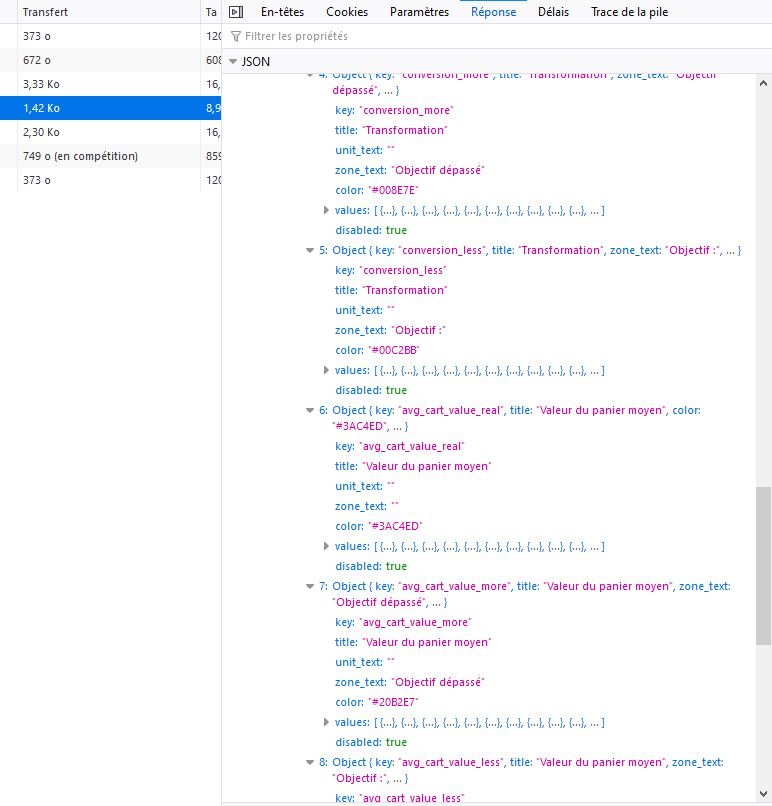The width and height of the screenshot is (772, 806).
Task: Expand values array under avg_cart_value_real
Action: point(326,546)
